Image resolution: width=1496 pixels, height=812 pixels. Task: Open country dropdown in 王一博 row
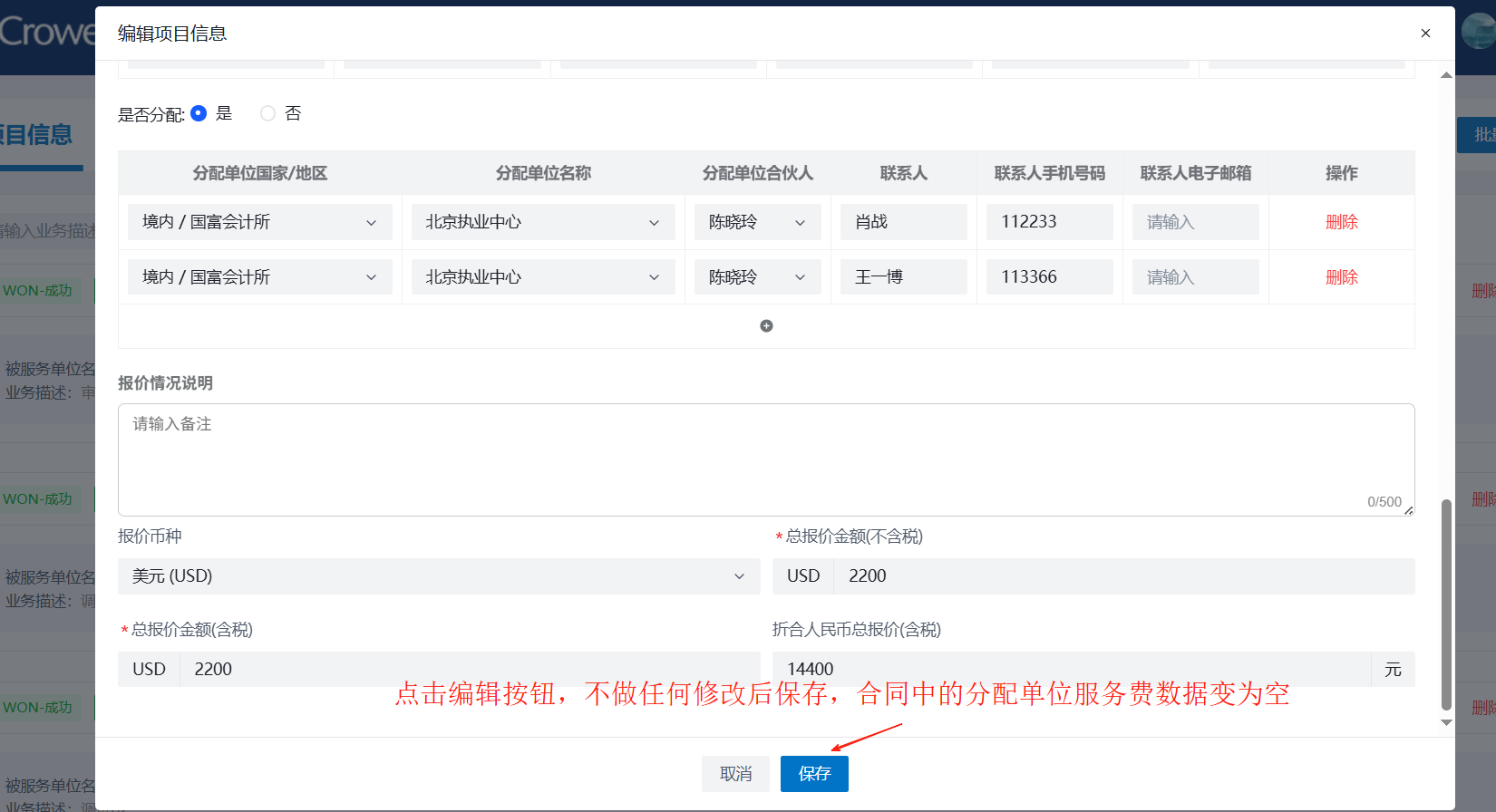pos(260,277)
